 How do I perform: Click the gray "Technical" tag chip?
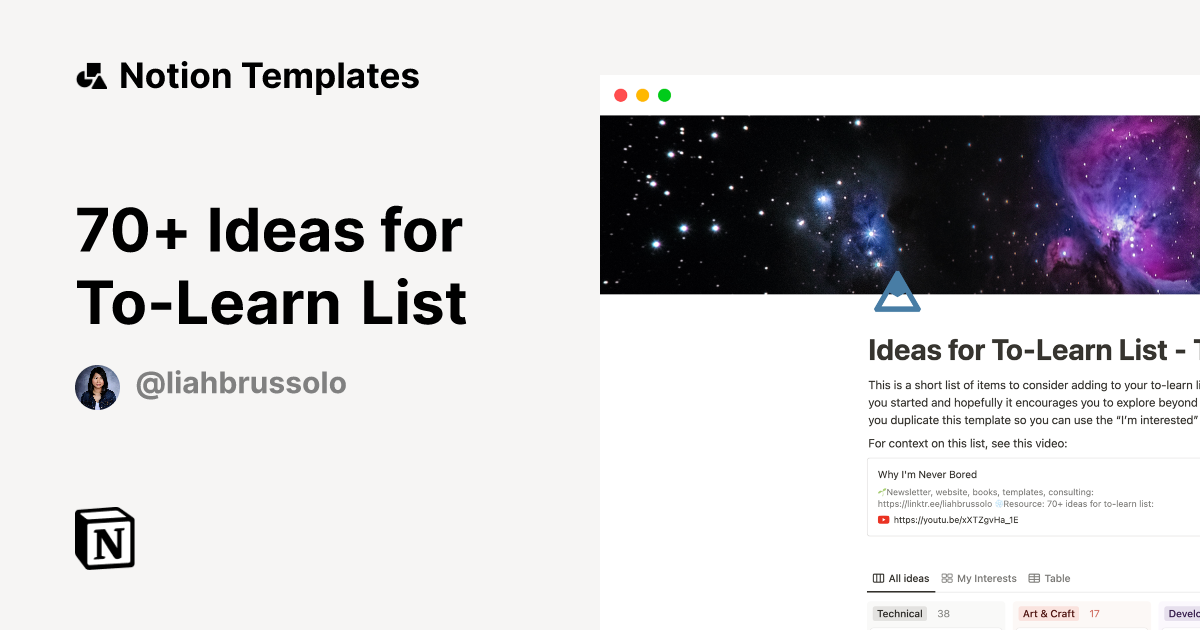(900, 613)
